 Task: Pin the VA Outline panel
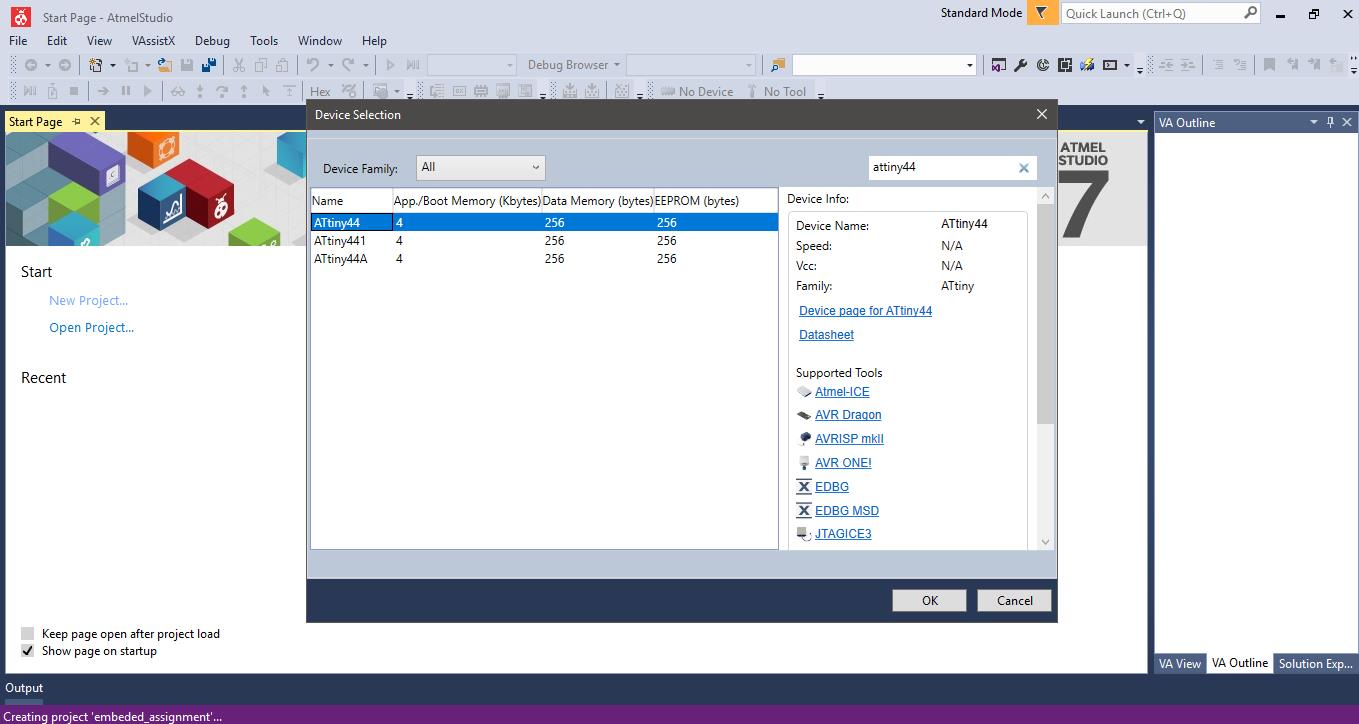coord(1330,122)
